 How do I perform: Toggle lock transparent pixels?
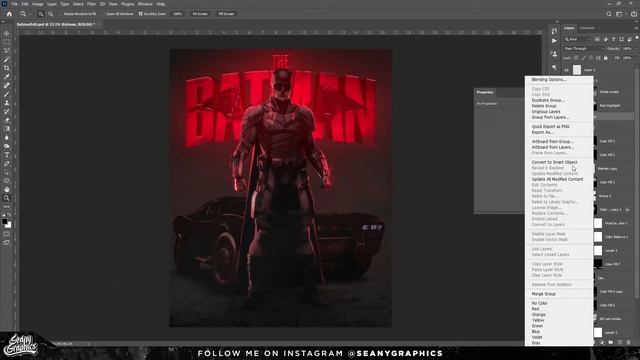pyautogui.click(x=576, y=58)
